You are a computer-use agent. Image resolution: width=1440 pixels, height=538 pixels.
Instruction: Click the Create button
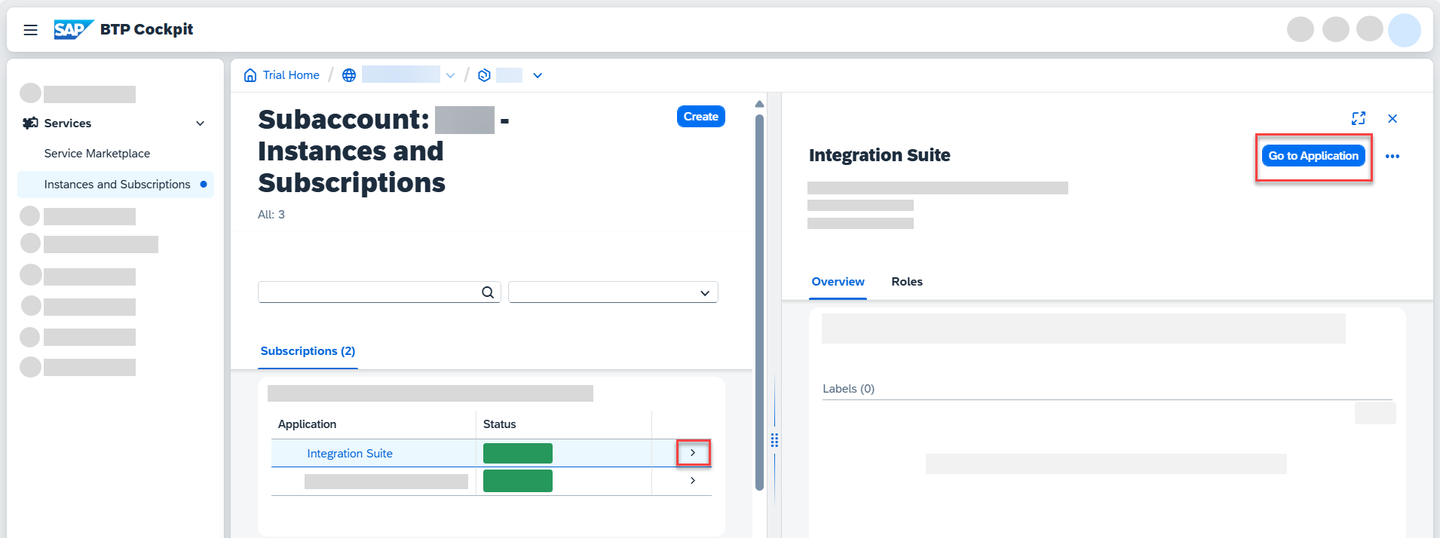click(701, 117)
